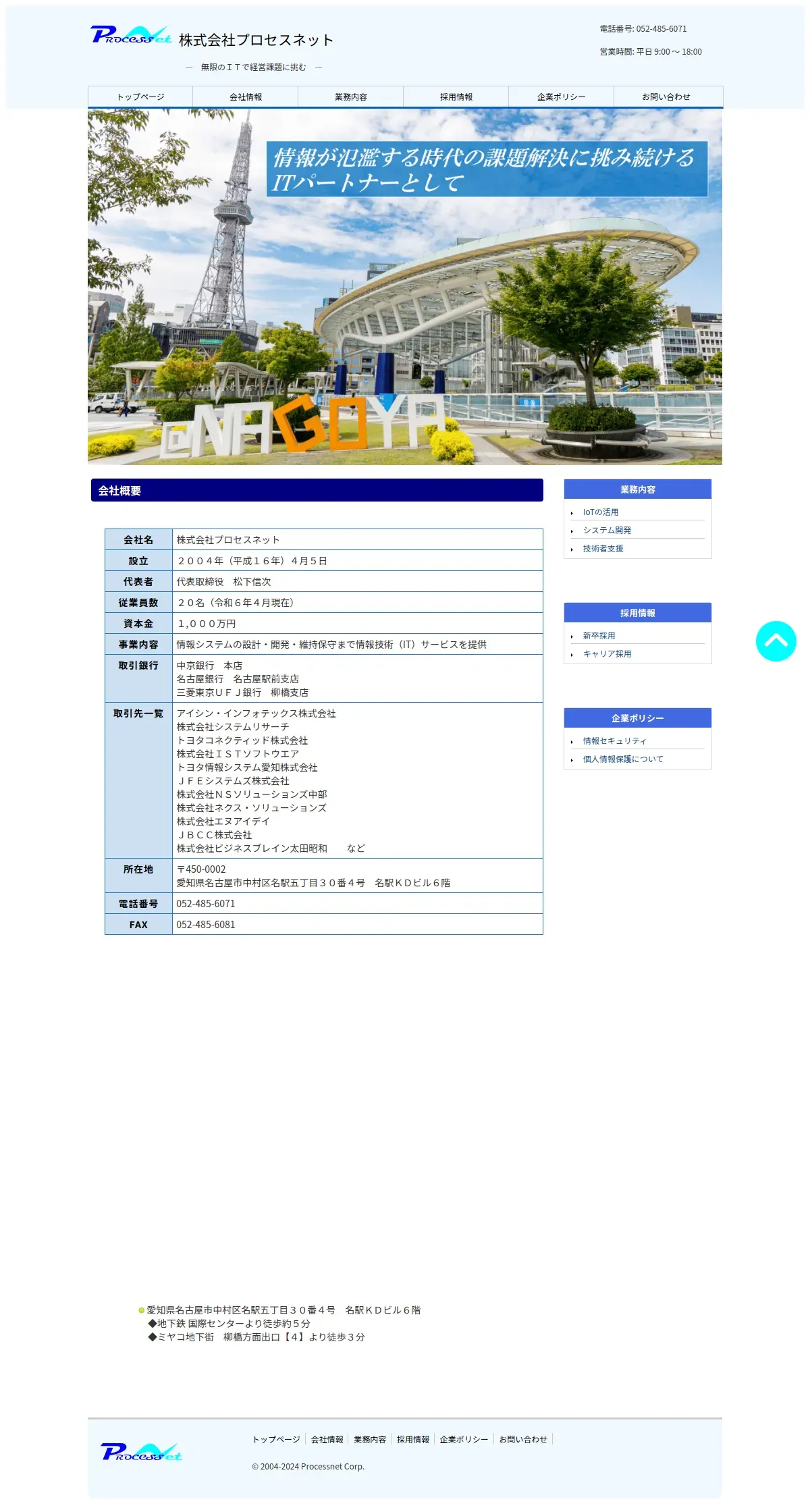Open 採用情報 in the top navigation
Screen dimensions: 810x1512
[456, 97]
